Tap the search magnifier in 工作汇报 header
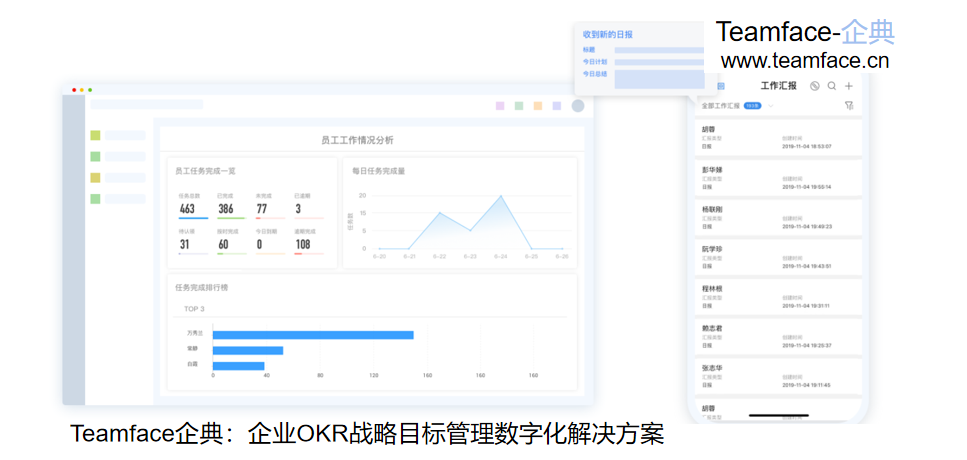Image resolution: width=967 pixels, height=460 pixels. click(832, 86)
